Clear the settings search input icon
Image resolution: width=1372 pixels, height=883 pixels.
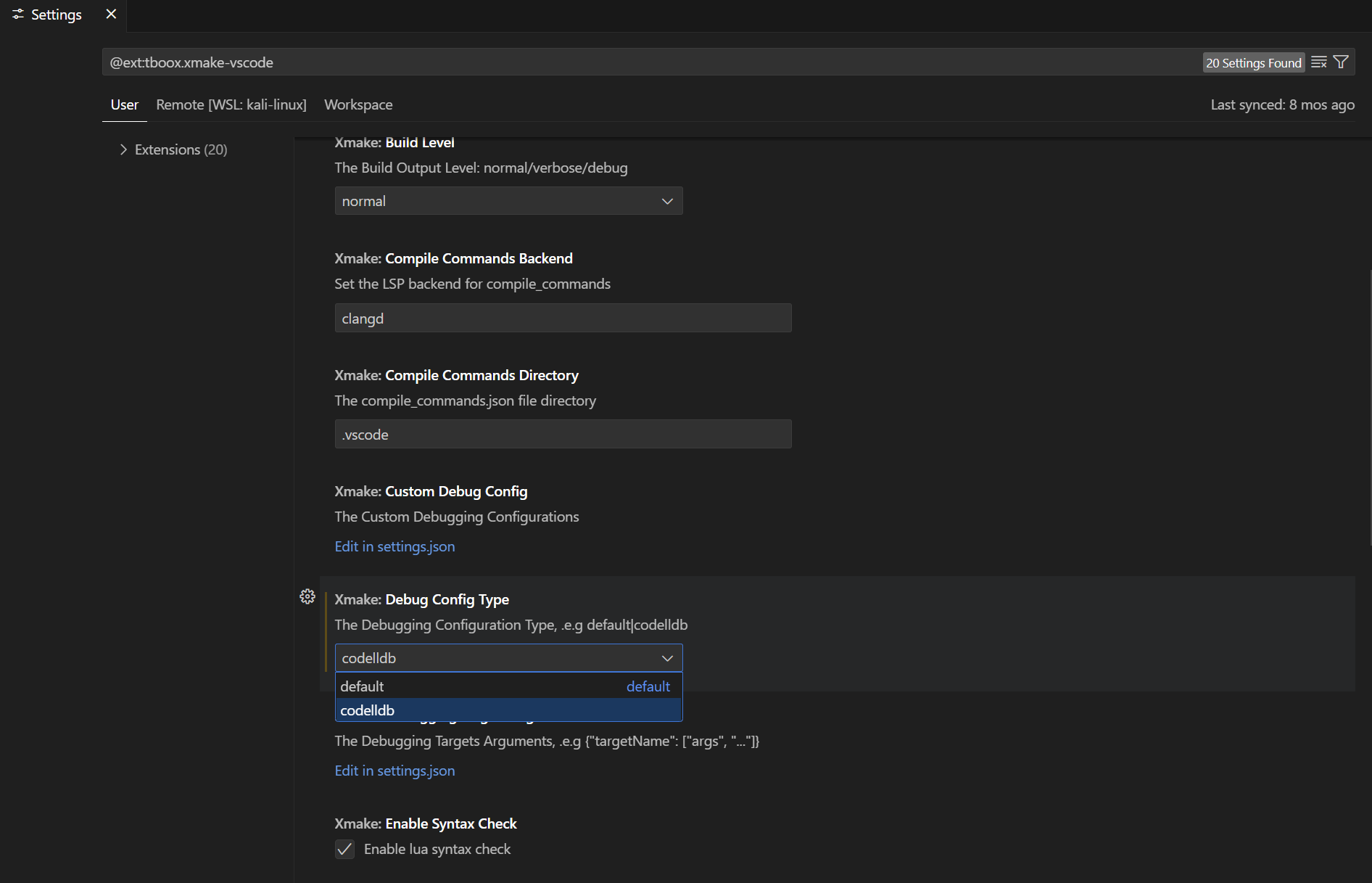point(1319,62)
